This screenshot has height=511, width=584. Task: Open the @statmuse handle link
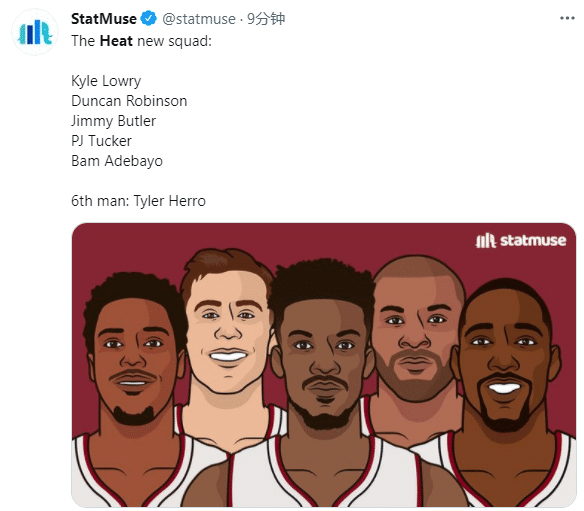click(199, 19)
